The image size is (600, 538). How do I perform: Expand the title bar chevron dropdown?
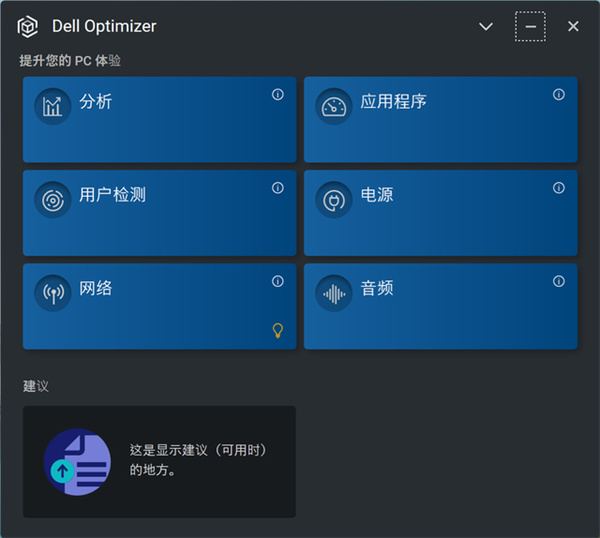[x=486, y=27]
